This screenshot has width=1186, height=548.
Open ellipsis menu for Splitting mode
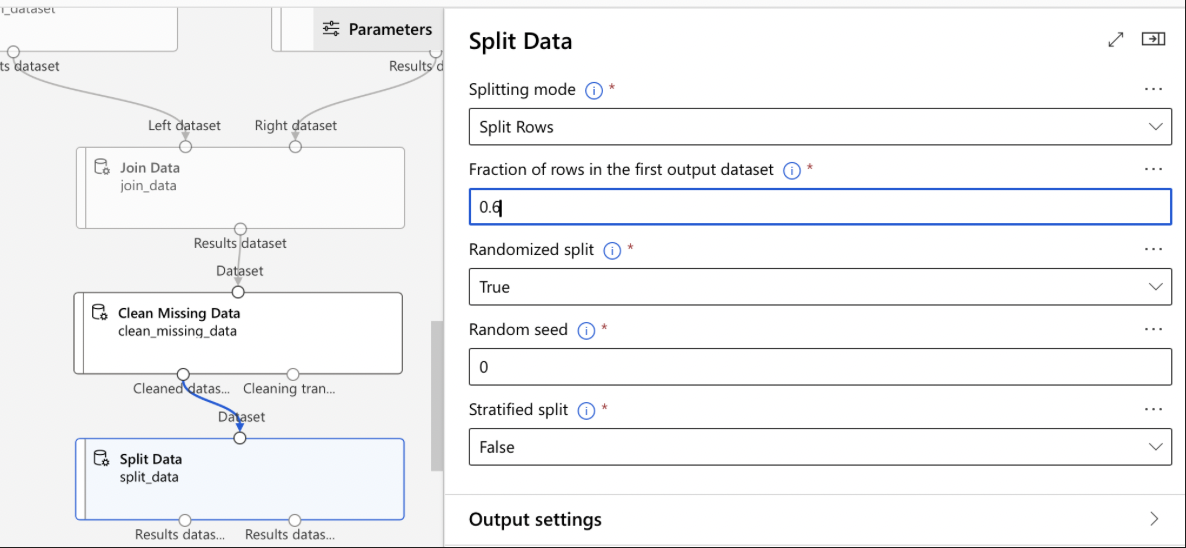tap(1153, 89)
